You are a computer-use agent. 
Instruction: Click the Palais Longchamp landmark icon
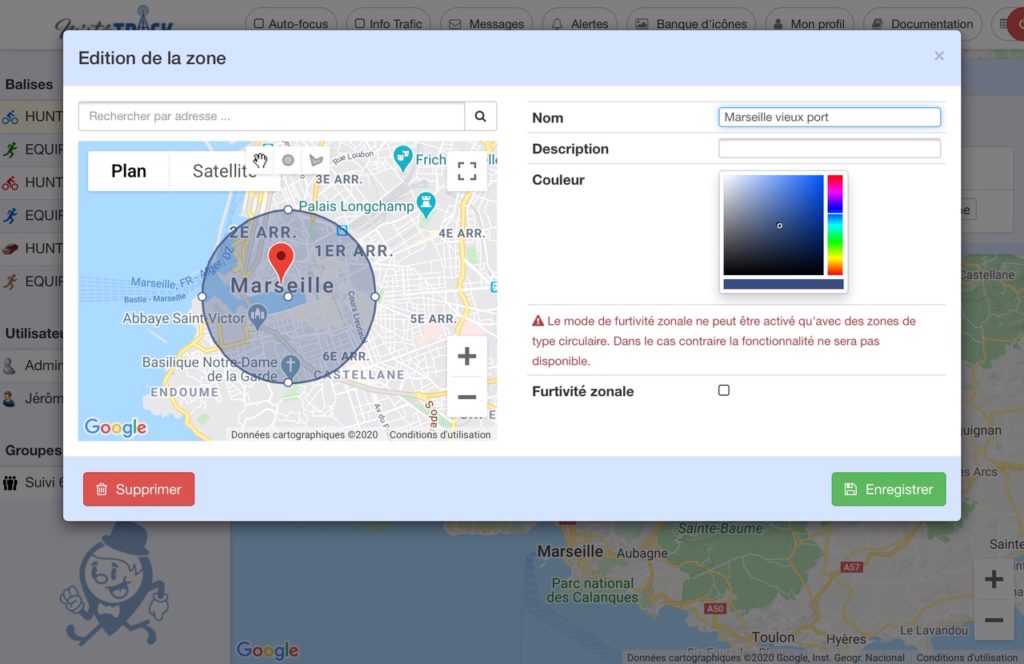[x=426, y=204]
